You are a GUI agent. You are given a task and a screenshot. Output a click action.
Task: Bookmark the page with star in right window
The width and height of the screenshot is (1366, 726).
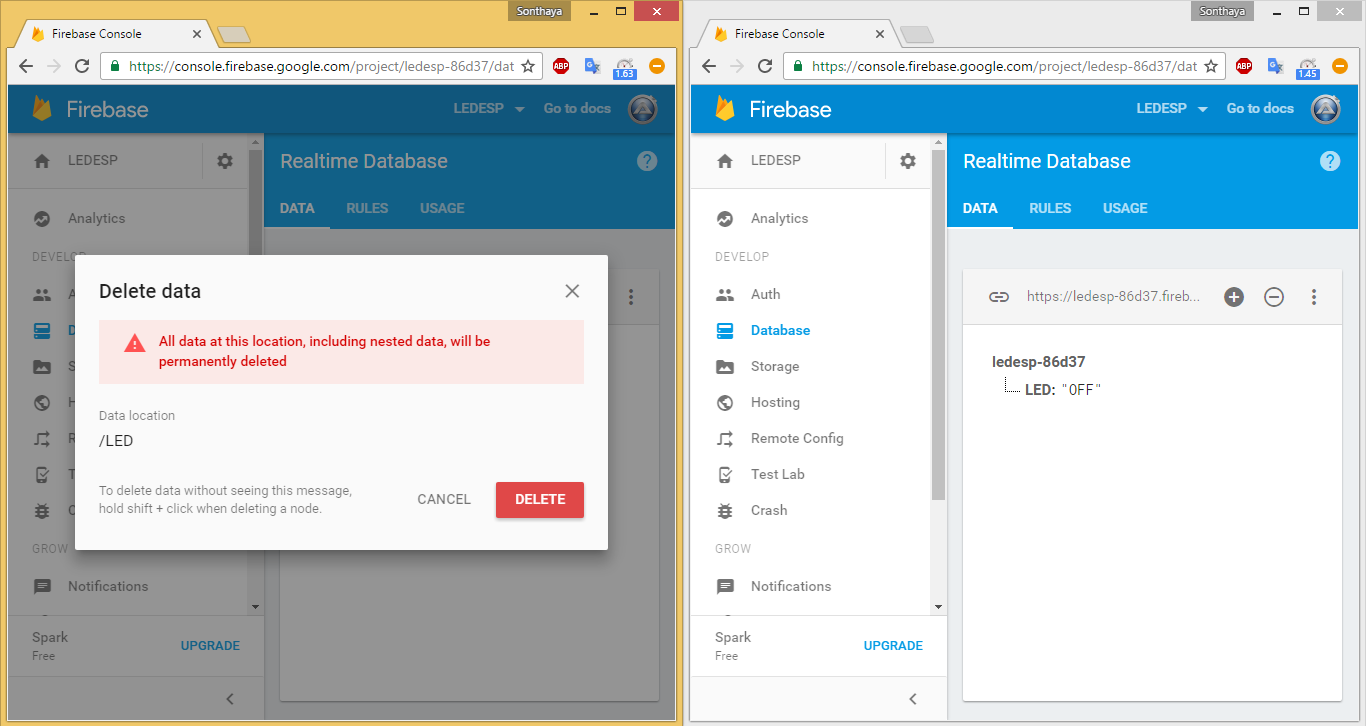pos(1210,66)
